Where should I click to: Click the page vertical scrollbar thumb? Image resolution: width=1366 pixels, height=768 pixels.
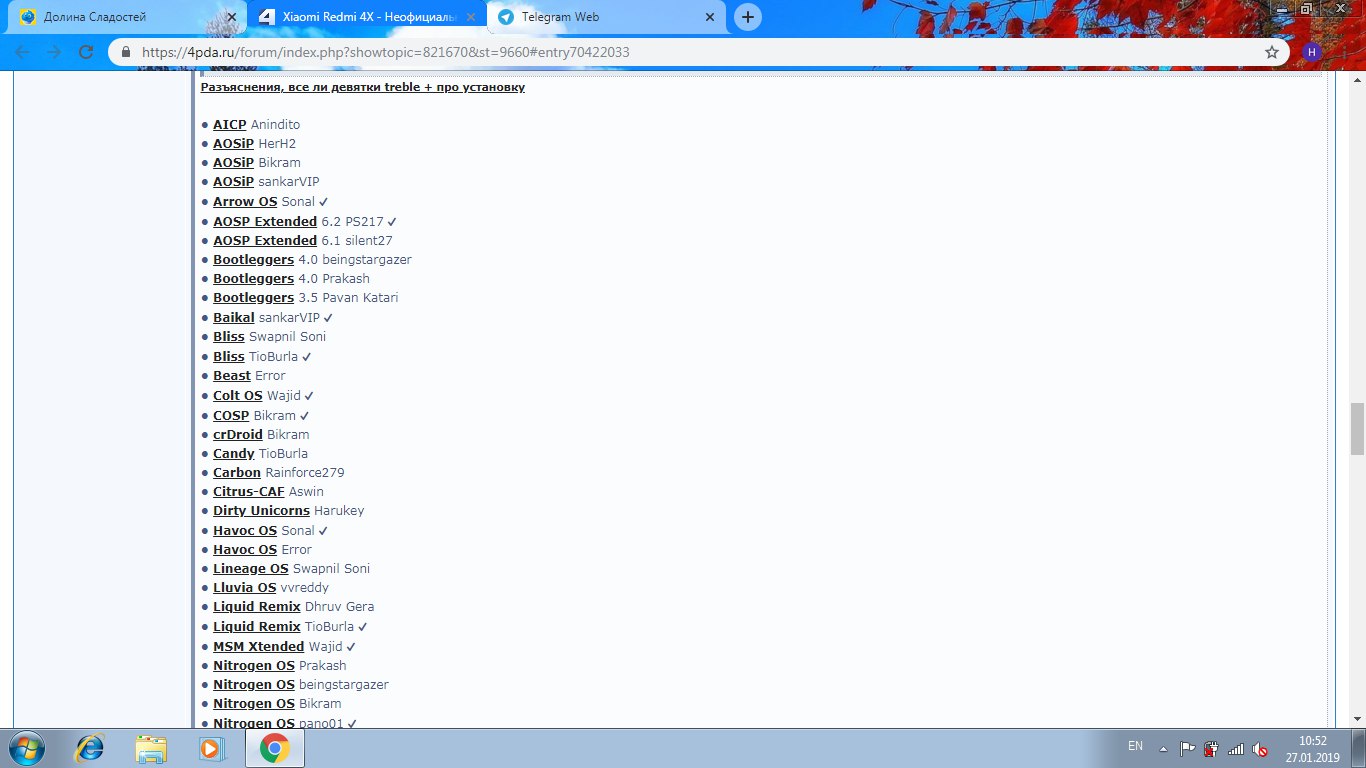tap(1357, 429)
